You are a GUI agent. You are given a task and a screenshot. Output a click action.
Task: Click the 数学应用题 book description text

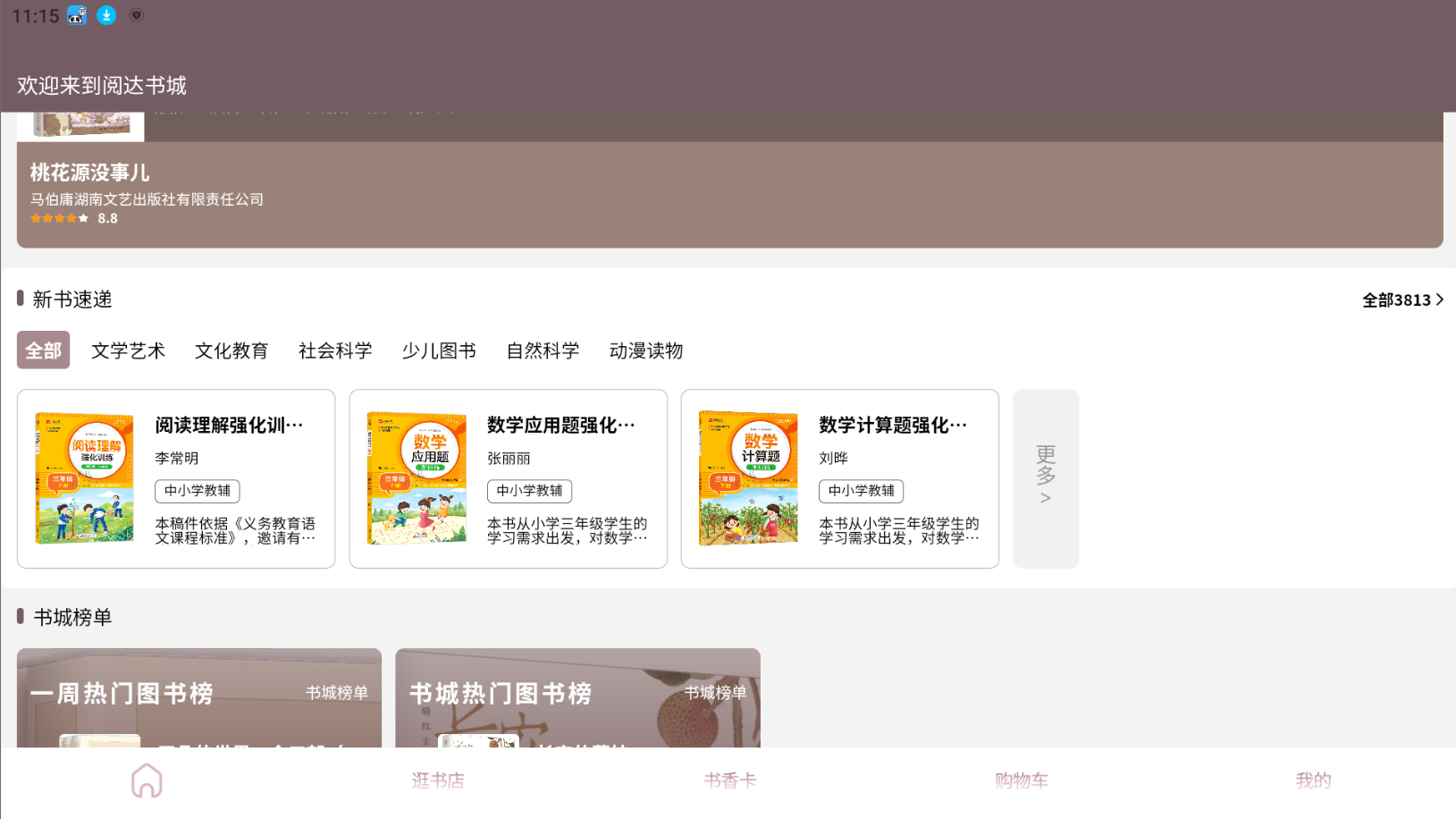pos(567,530)
